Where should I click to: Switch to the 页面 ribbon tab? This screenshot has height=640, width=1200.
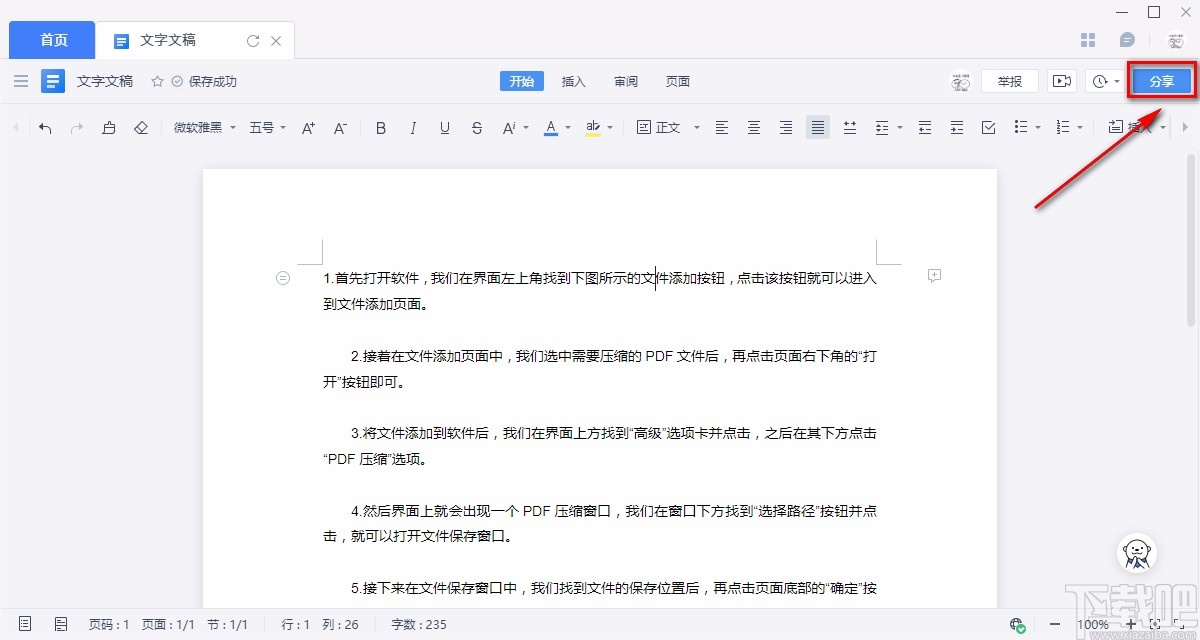point(678,81)
